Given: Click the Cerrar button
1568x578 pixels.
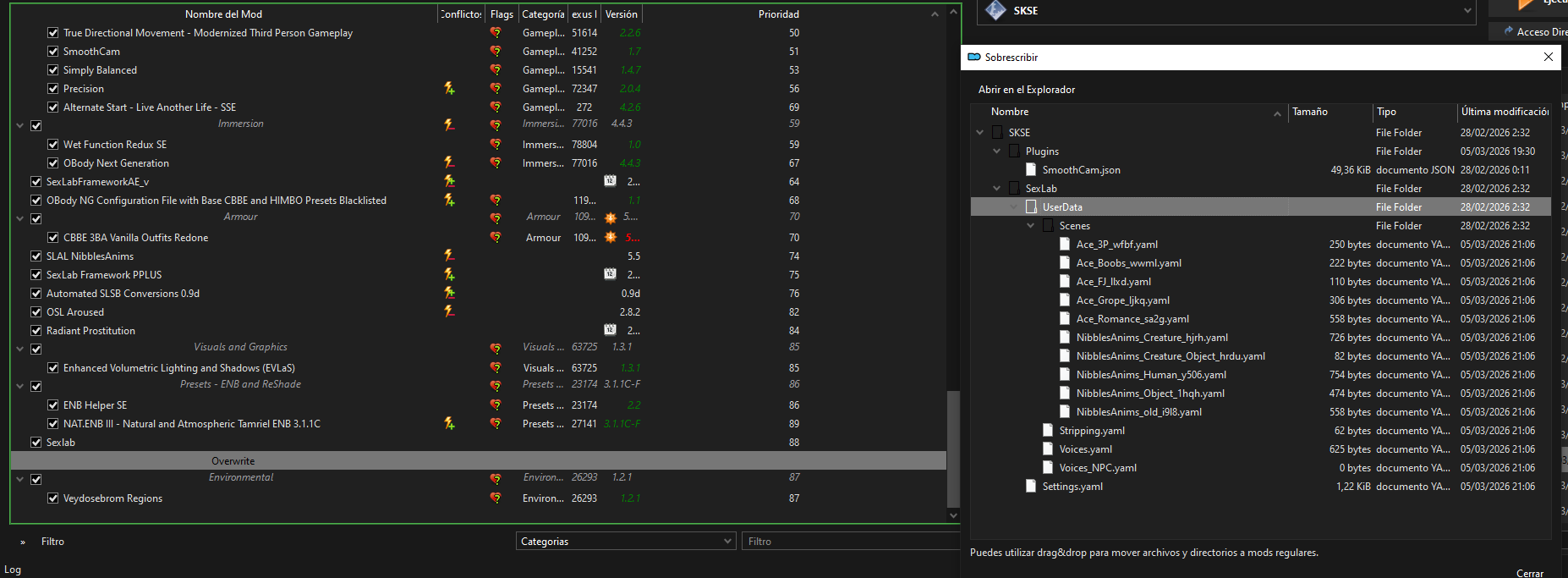Looking at the screenshot, I should point(1530,572).
